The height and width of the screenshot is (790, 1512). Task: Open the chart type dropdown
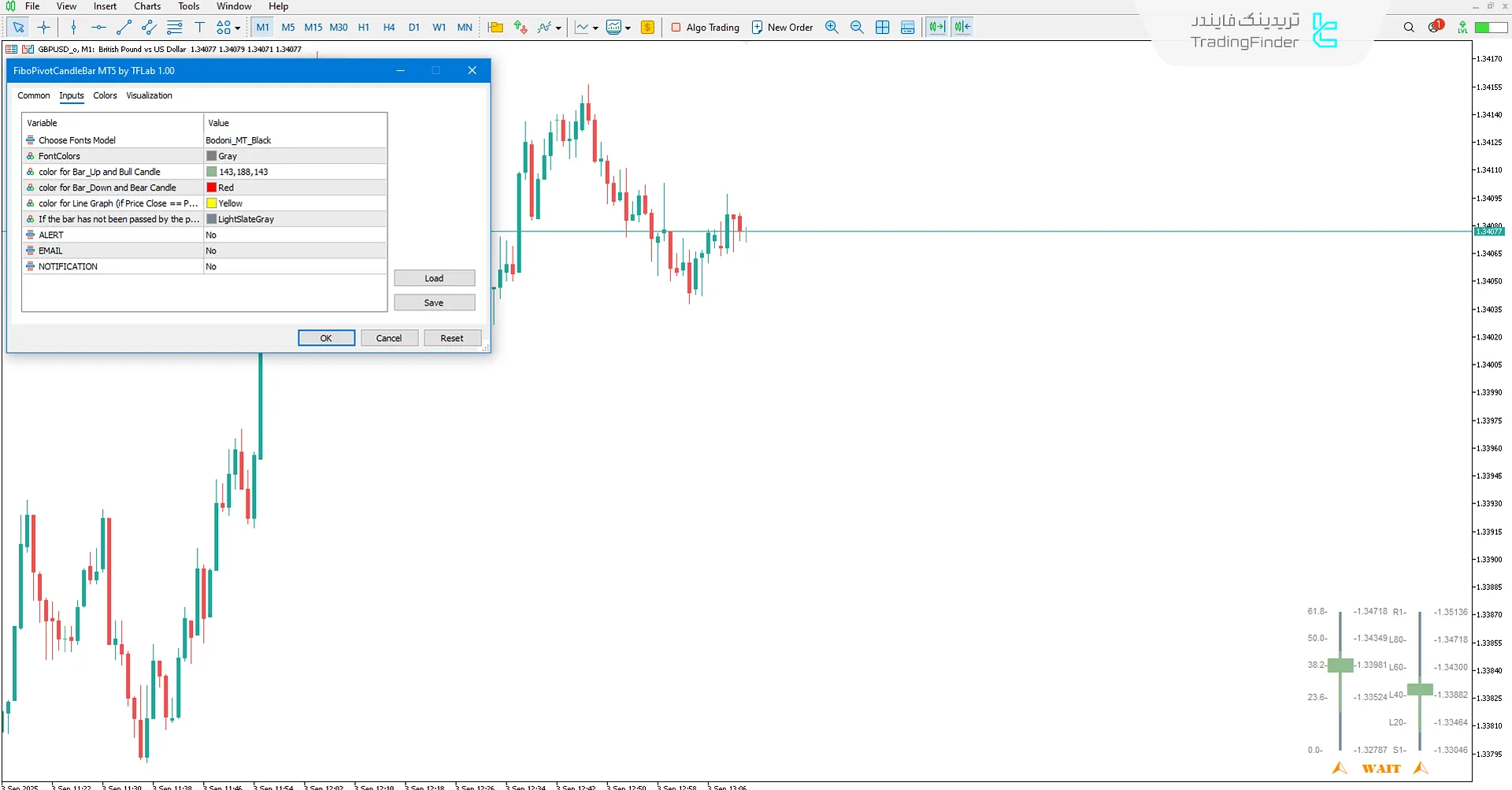tap(596, 27)
